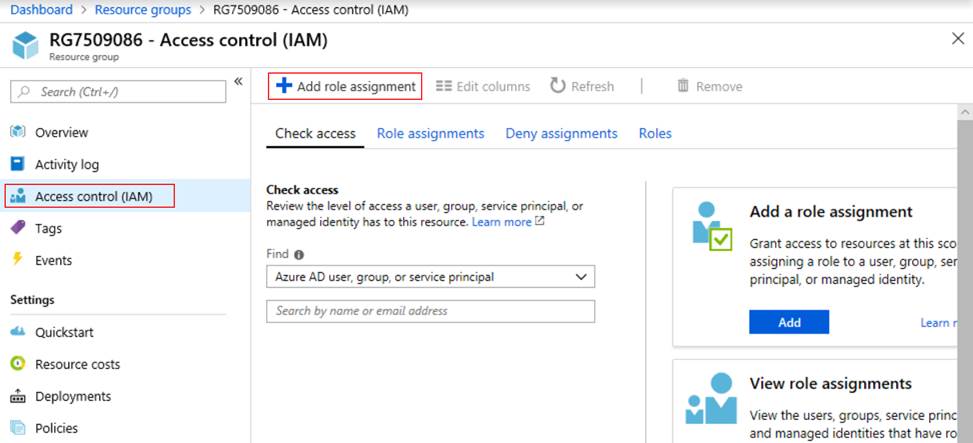Collapse the sidebar with double-chevron
Image resolution: width=973 pixels, height=443 pixels.
[x=238, y=81]
